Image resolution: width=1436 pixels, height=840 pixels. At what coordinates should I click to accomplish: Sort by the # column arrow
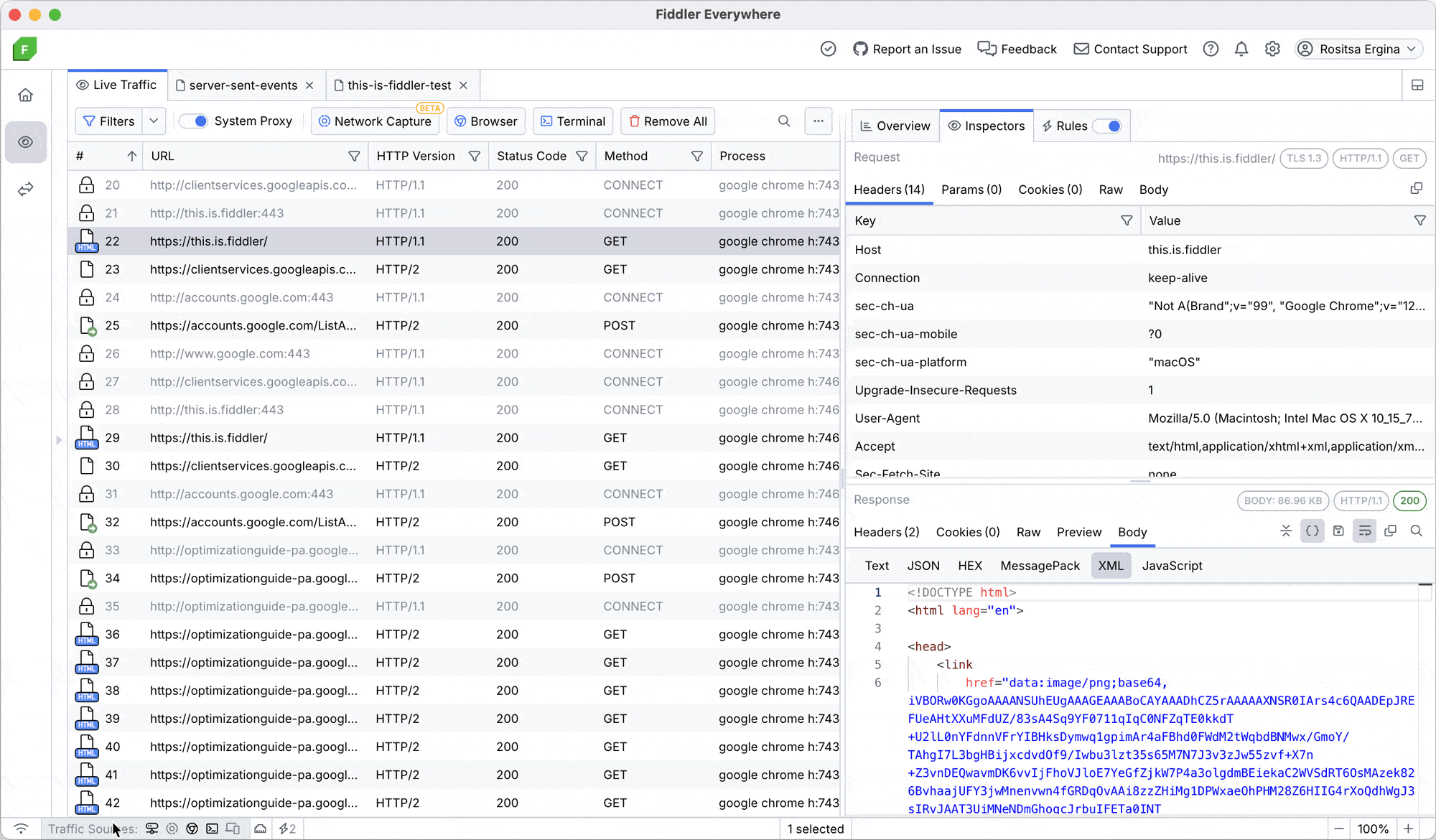tap(132, 157)
